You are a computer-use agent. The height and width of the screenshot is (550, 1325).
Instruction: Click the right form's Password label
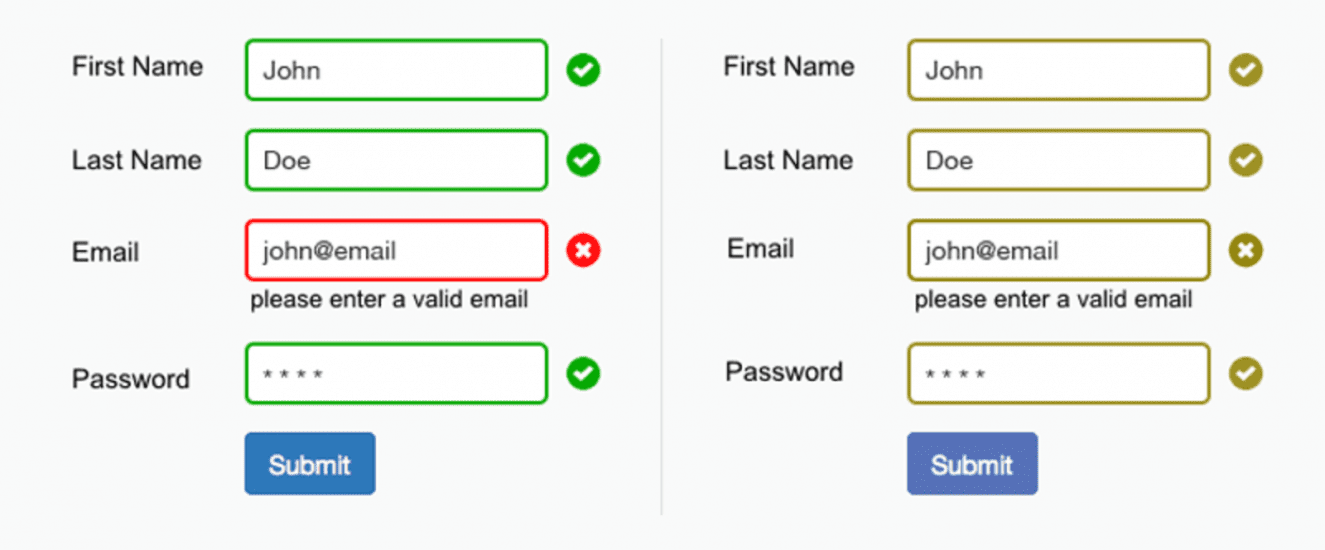[784, 372]
